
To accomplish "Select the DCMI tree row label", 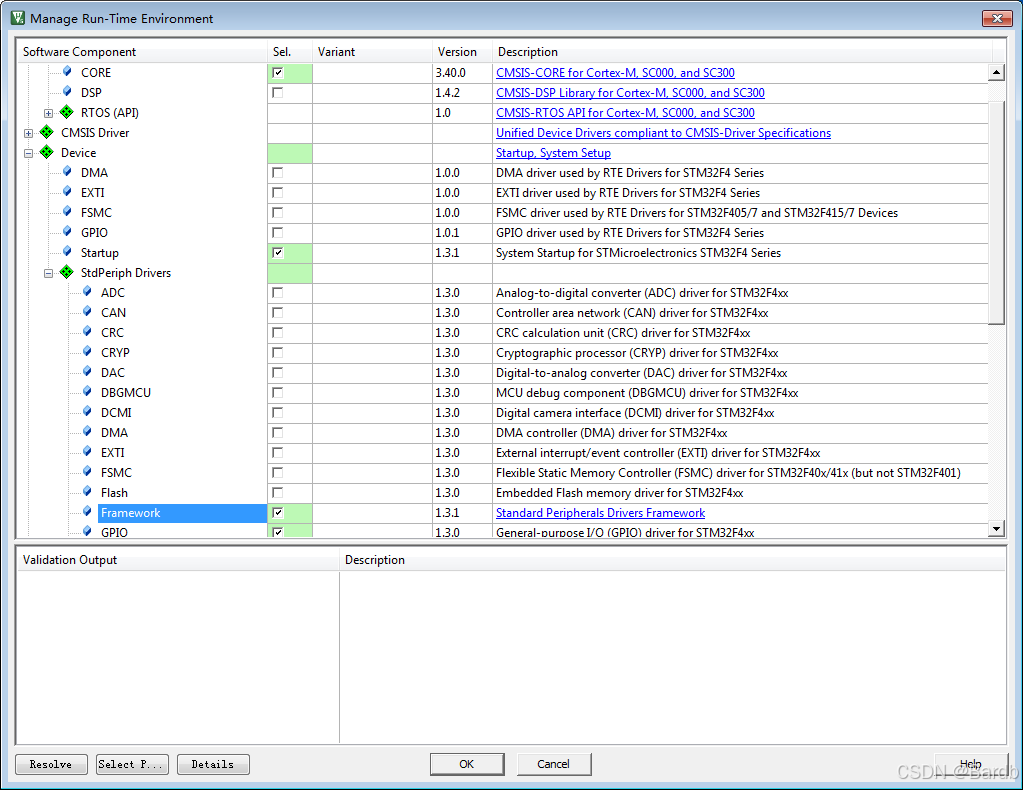I will [116, 413].
